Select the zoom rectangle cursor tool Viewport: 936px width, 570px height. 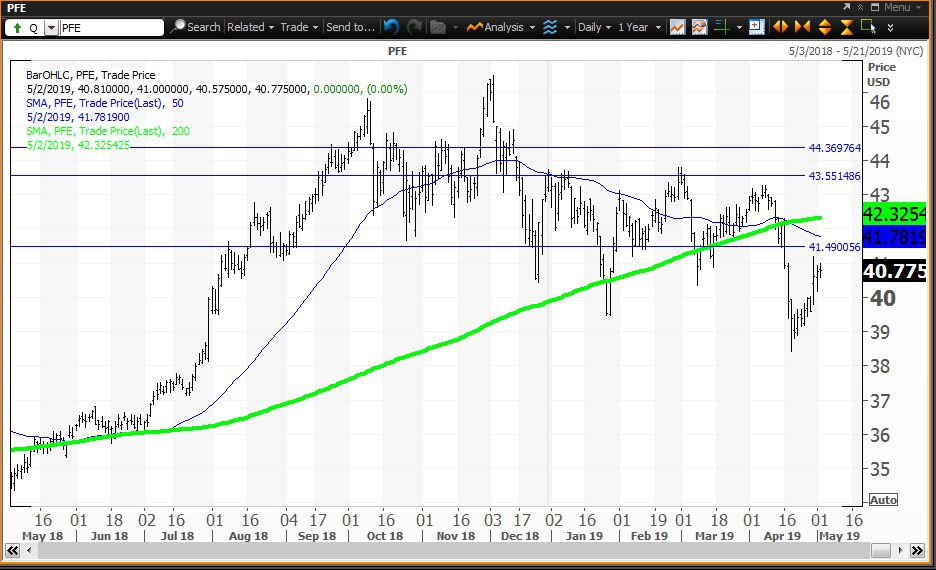(868, 27)
